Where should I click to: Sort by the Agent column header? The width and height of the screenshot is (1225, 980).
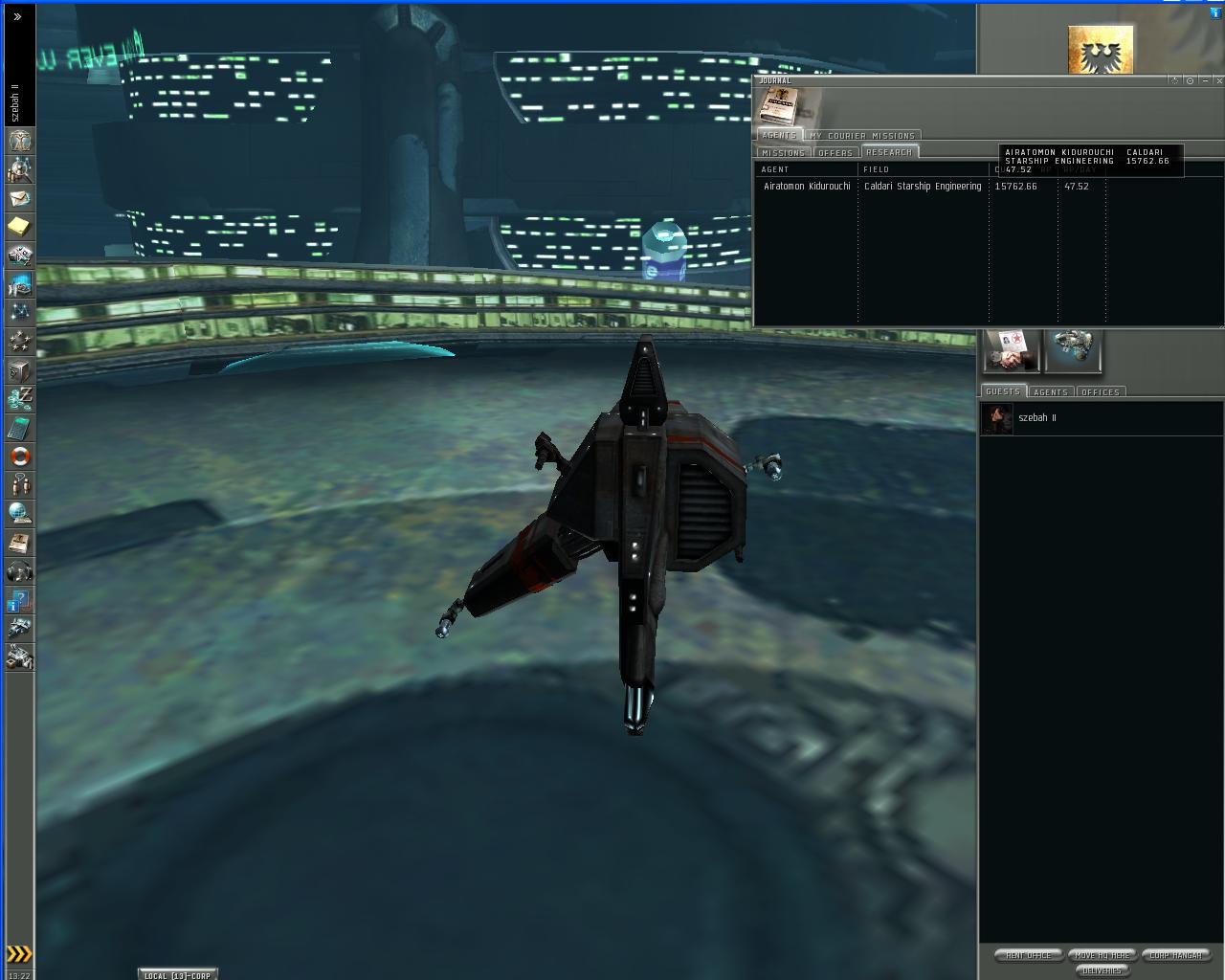point(806,169)
